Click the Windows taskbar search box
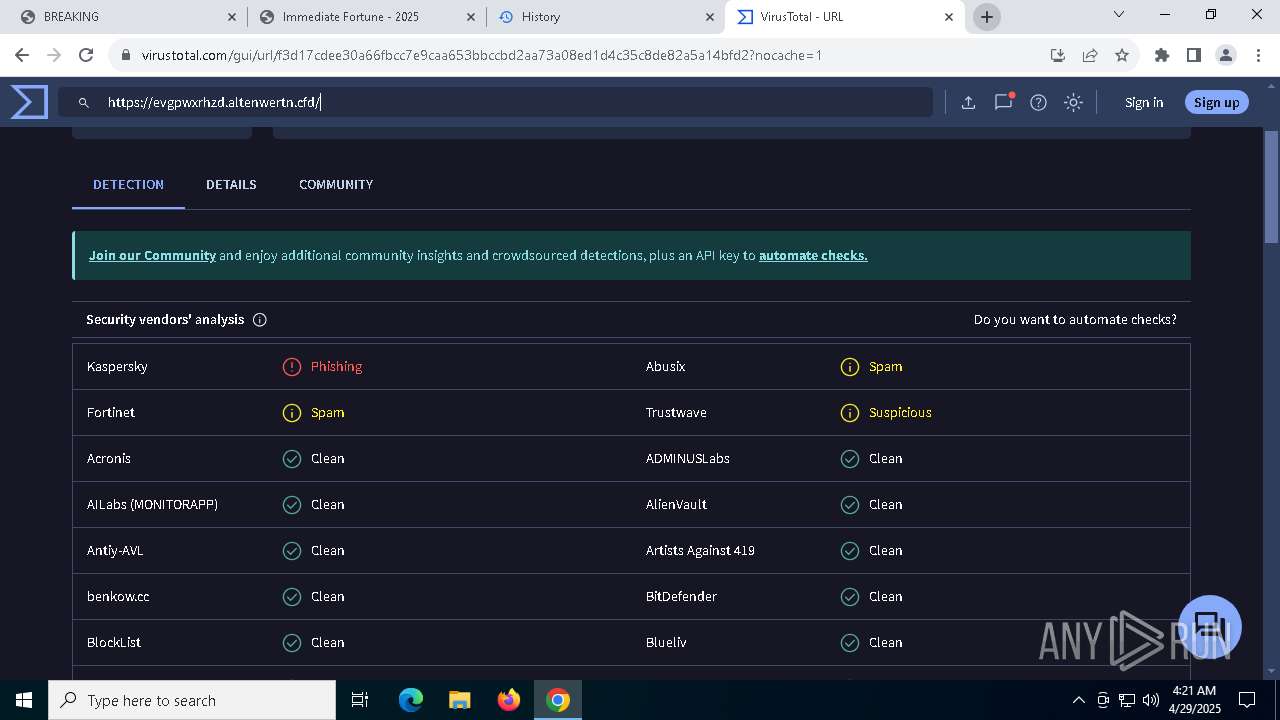Image resolution: width=1280 pixels, height=720 pixels. click(x=192, y=700)
